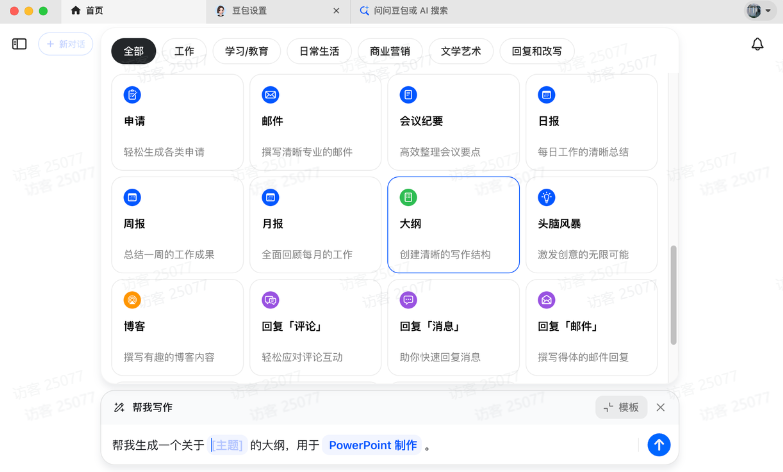This screenshot has width=783, height=472.
Task: Click the 全面回顾每月的工作 description
Action: pos(307,254)
